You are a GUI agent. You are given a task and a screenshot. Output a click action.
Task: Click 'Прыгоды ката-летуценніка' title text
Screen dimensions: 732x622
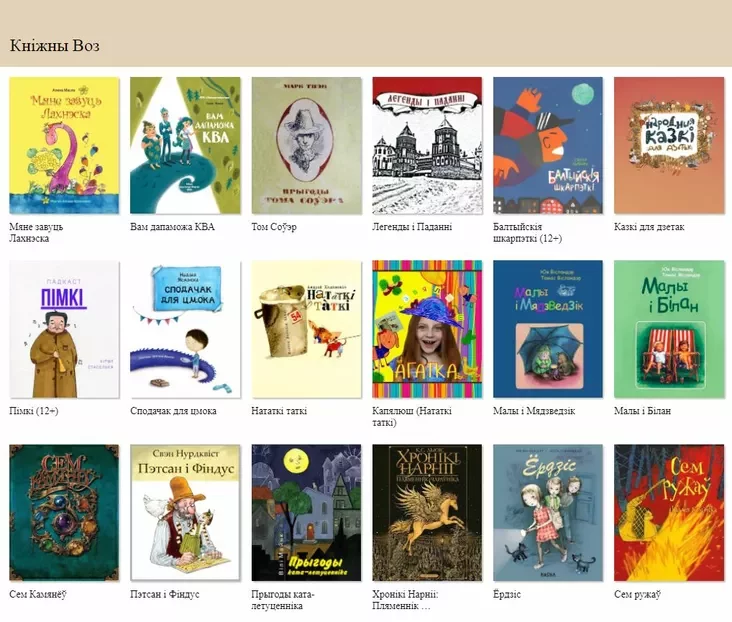click(283, 600)
